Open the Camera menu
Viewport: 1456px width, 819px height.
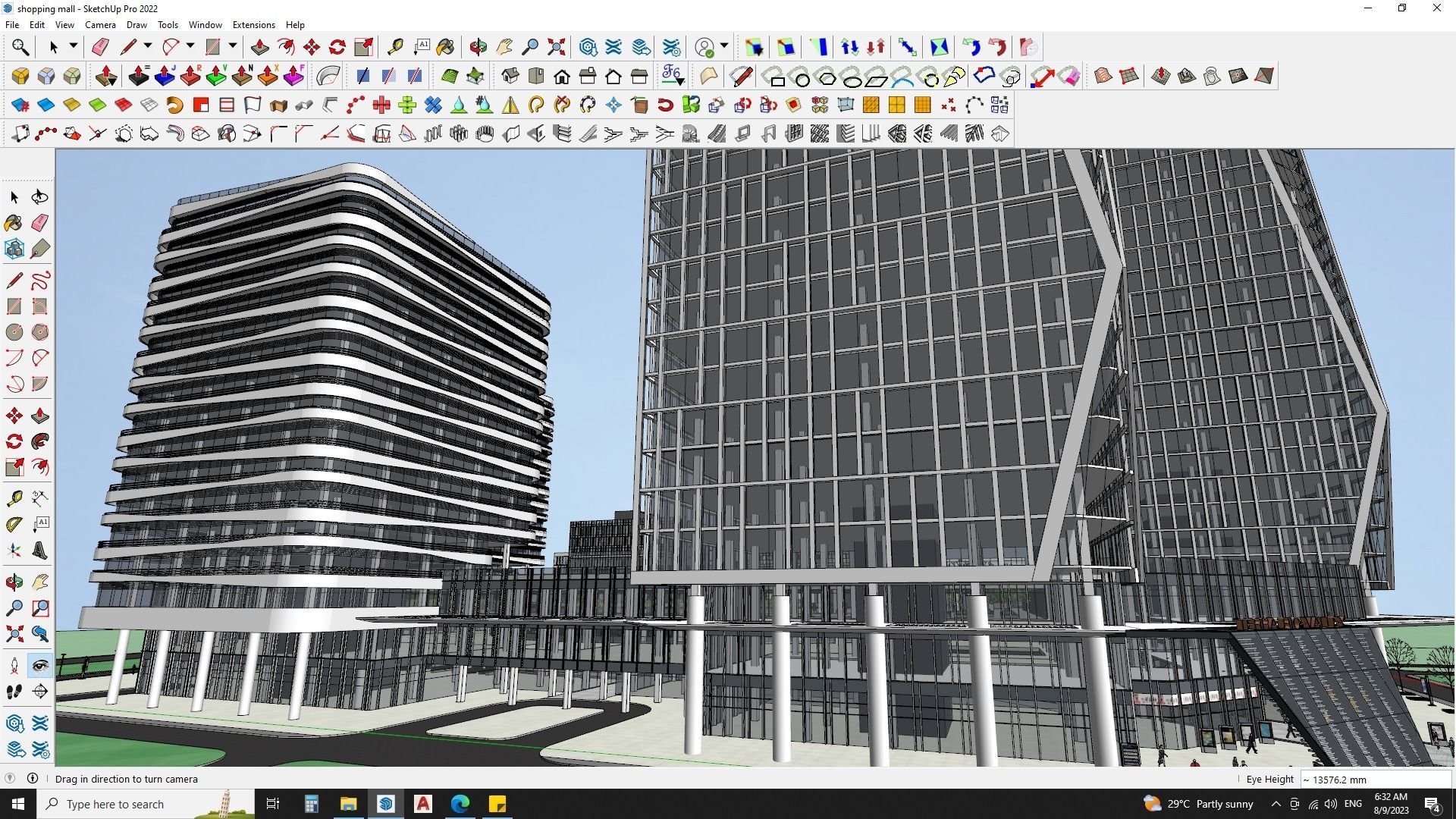tap(100, 25)
